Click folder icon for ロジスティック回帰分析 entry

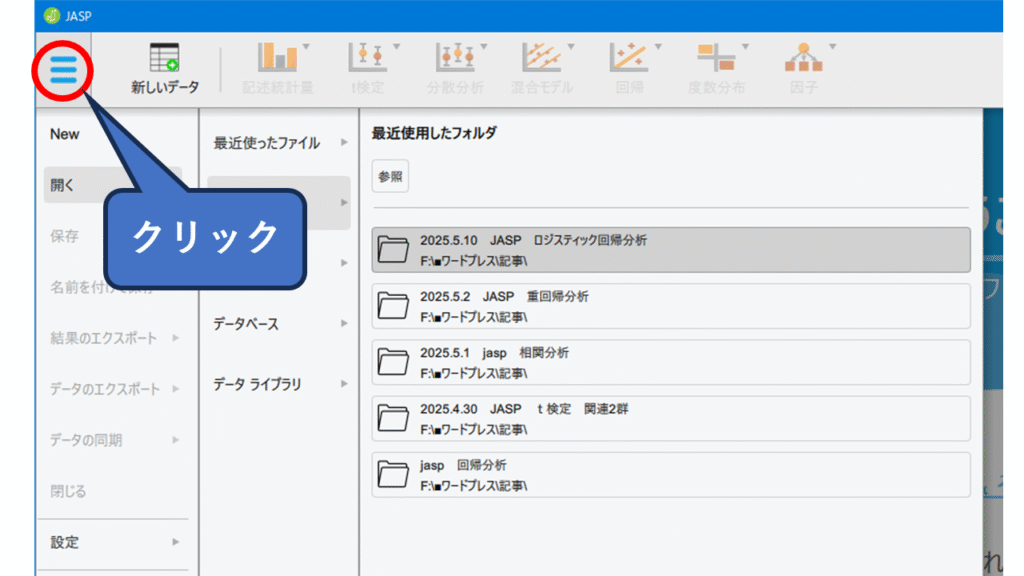point(393,249)
